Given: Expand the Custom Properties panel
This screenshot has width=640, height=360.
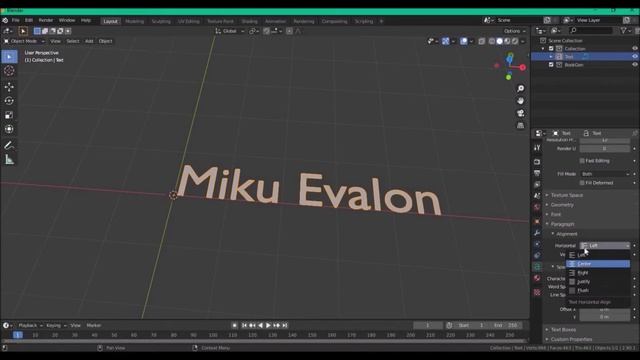Looking at the screenshot, I should pyautogui.click(x=571, y=339).
